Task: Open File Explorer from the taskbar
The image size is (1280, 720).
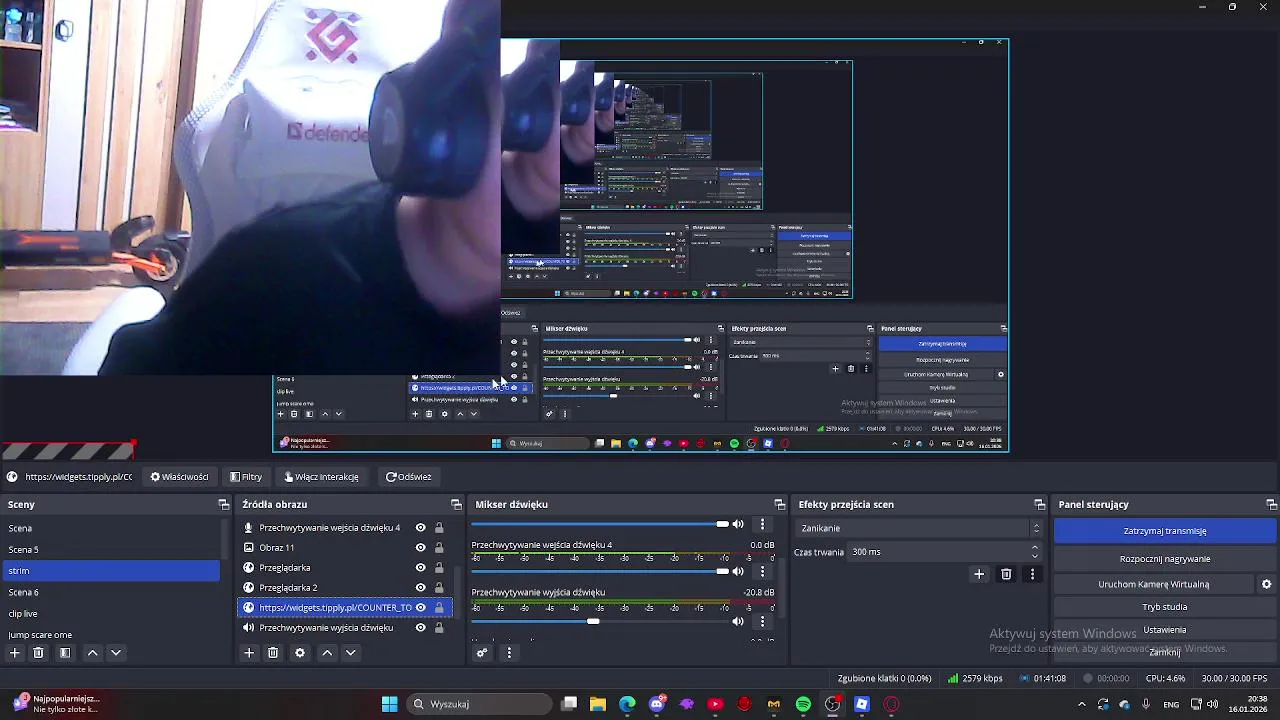Action: [597, 704]
